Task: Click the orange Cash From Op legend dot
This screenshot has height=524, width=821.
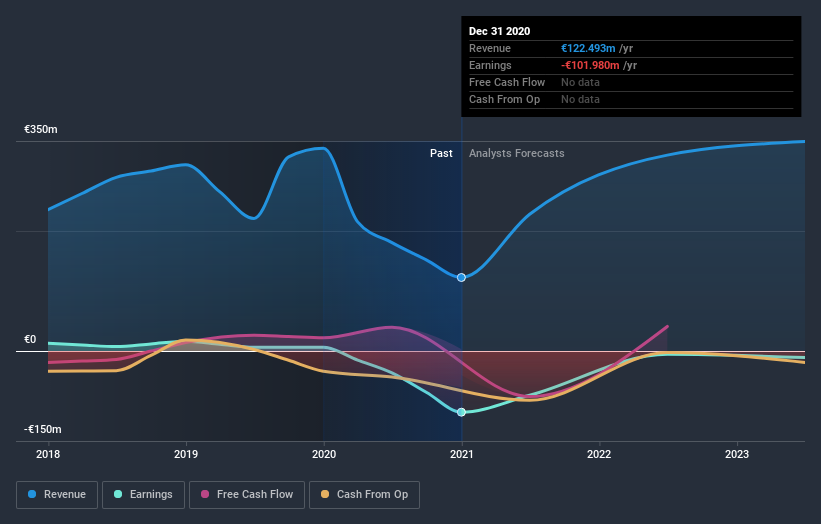Action: click(x=325, y=494)
